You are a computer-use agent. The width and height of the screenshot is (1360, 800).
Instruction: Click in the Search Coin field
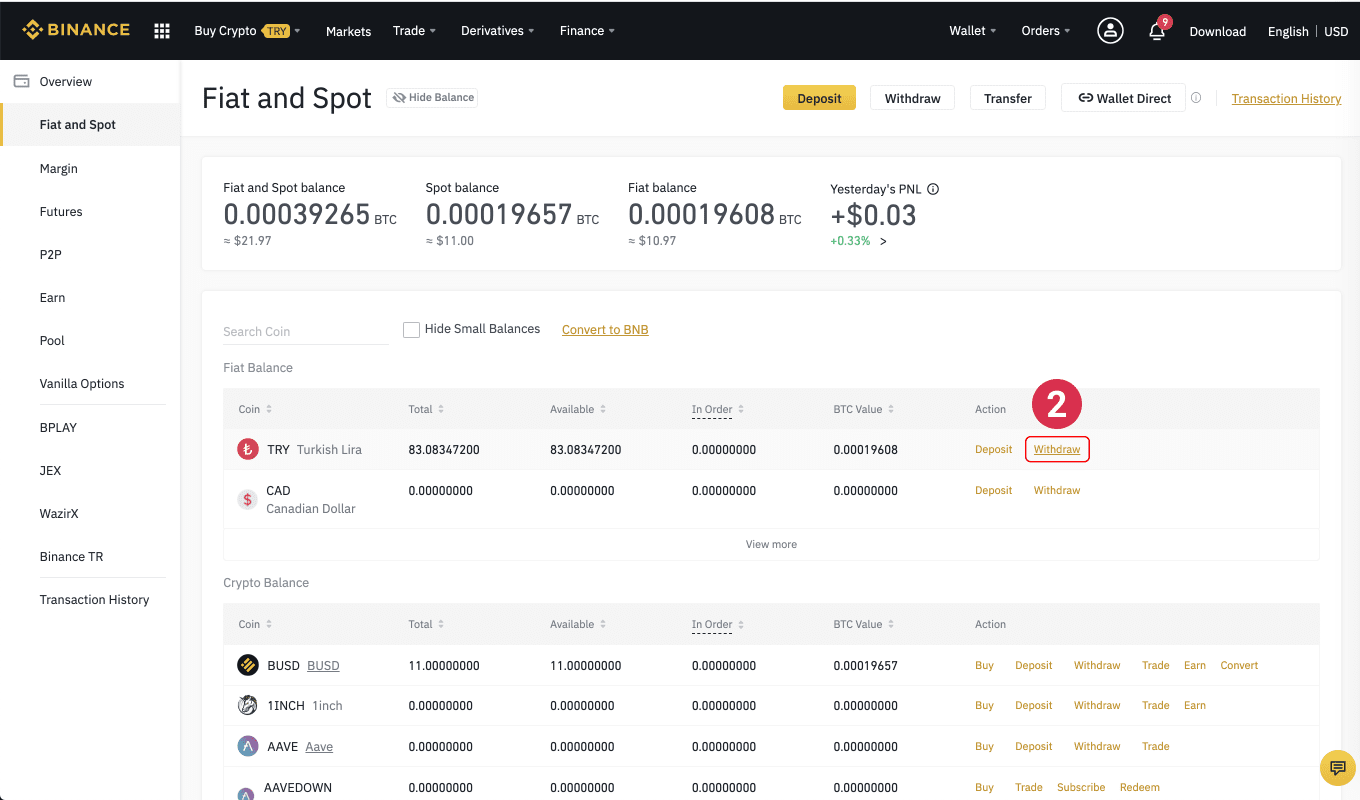pos(306,331)
